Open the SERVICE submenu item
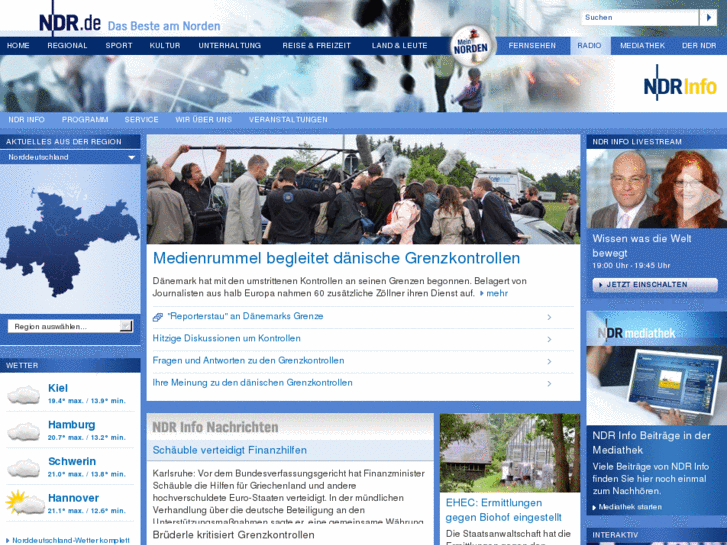727x545 pixels. tap(141, 119)
